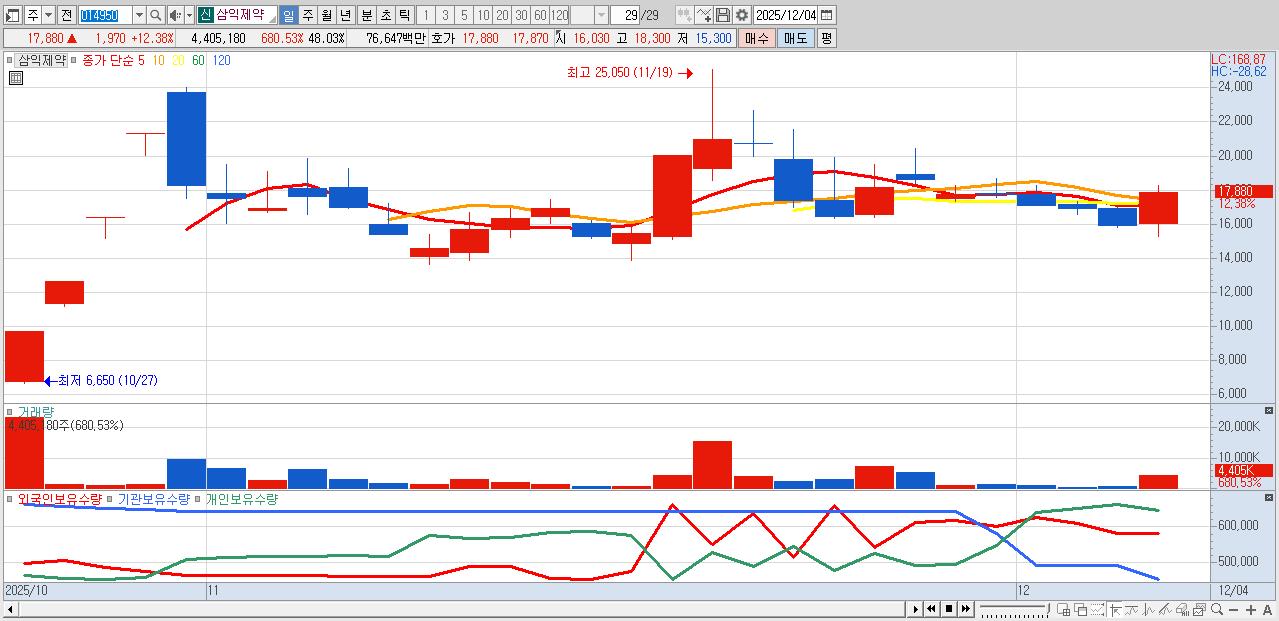The width and height of the screenshot is (1279, 621).
Task: Select interval preset 30
Action: point(521,15)
